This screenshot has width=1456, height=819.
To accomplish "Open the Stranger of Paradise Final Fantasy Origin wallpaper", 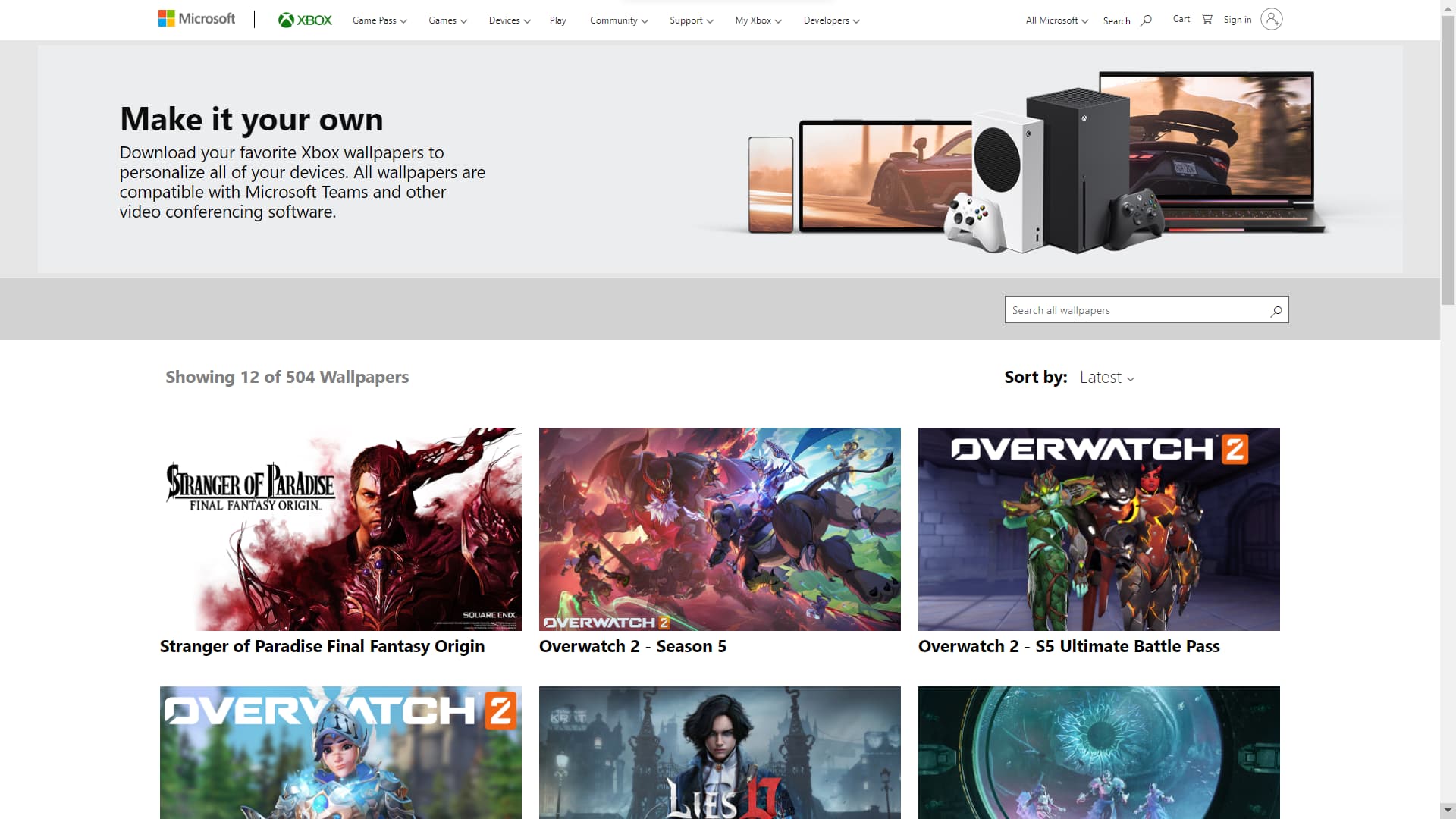I will point(340,529).
